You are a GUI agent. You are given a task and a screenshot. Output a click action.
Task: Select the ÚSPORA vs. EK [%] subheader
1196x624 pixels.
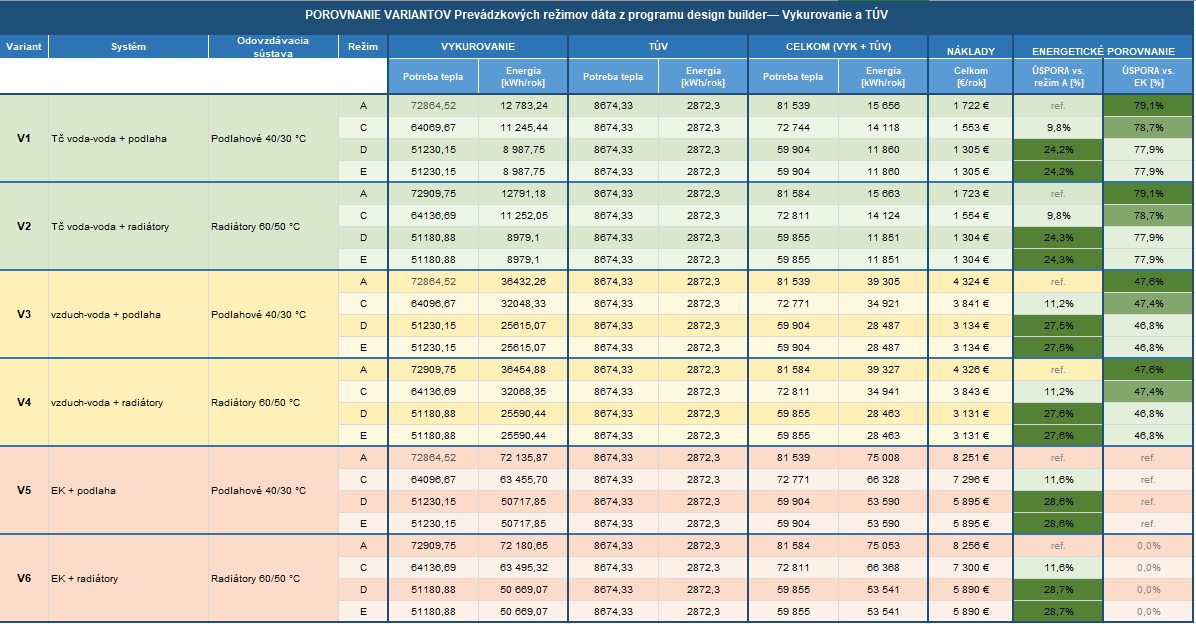pos(1148,76)
